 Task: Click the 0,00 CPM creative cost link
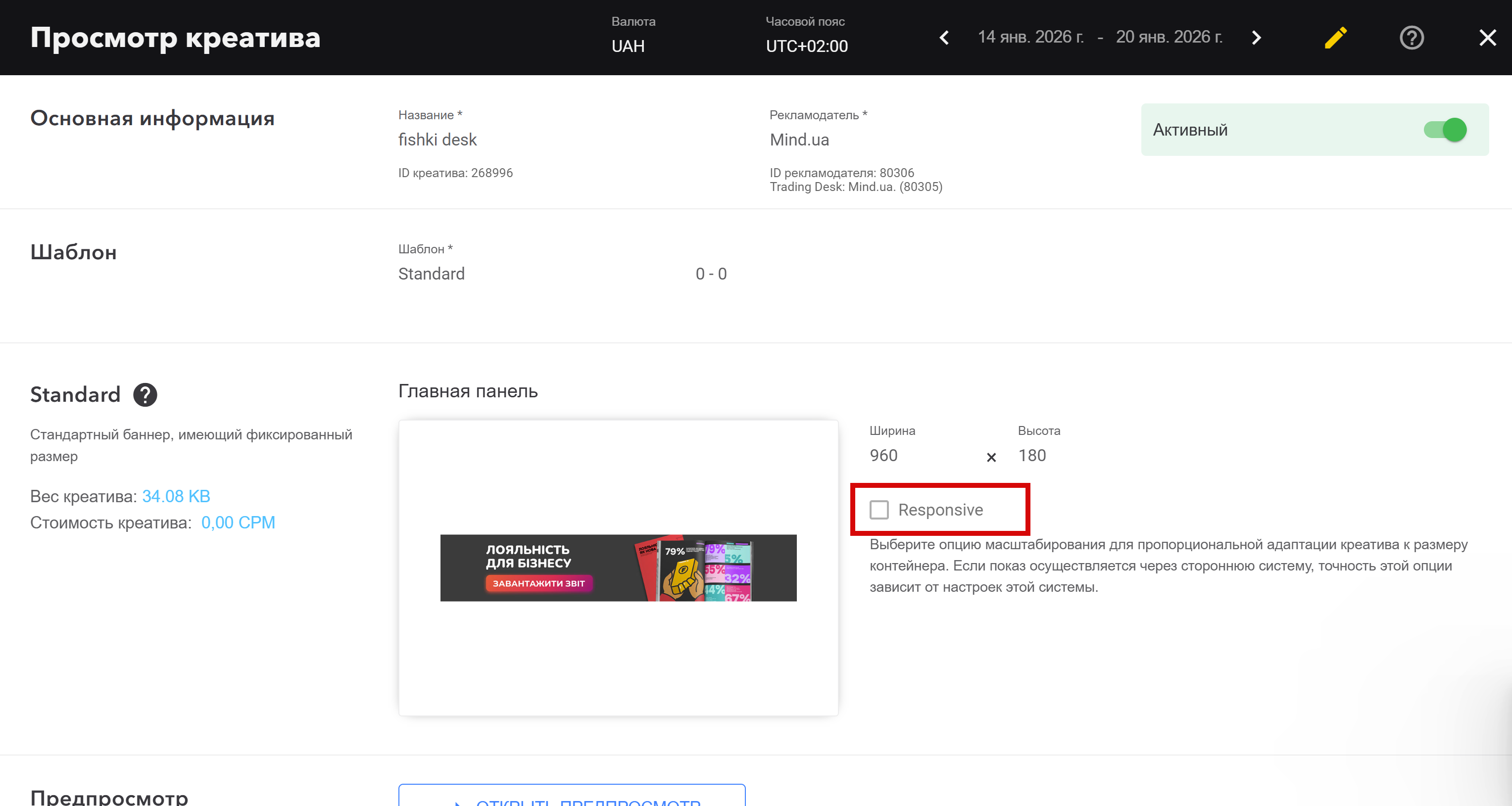click(238, 522)
